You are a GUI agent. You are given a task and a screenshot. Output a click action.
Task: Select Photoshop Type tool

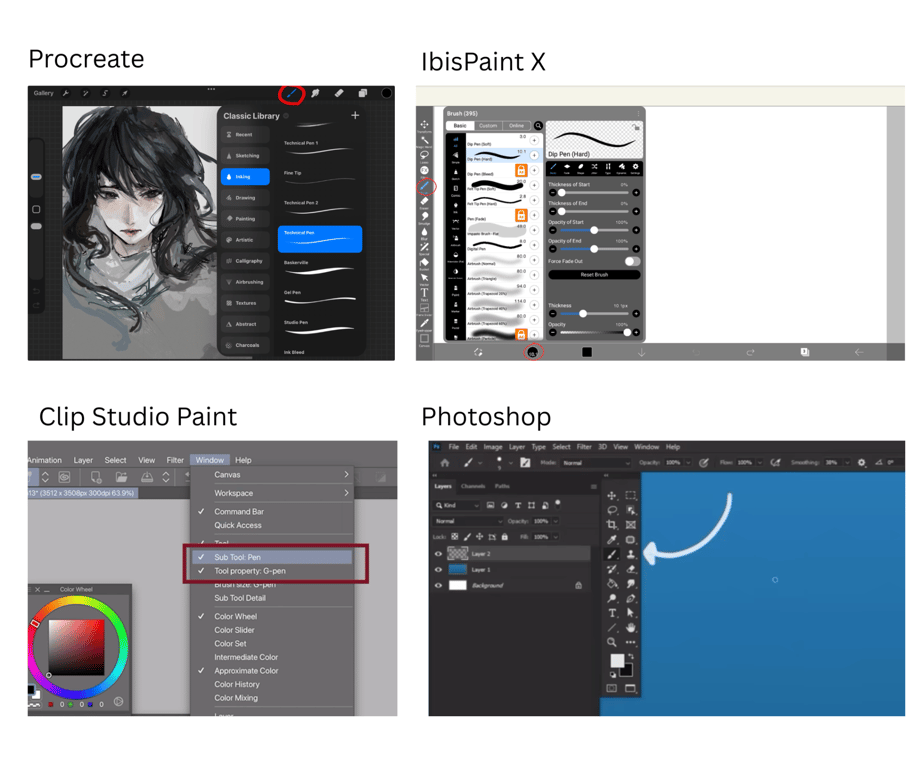[611, 613]
